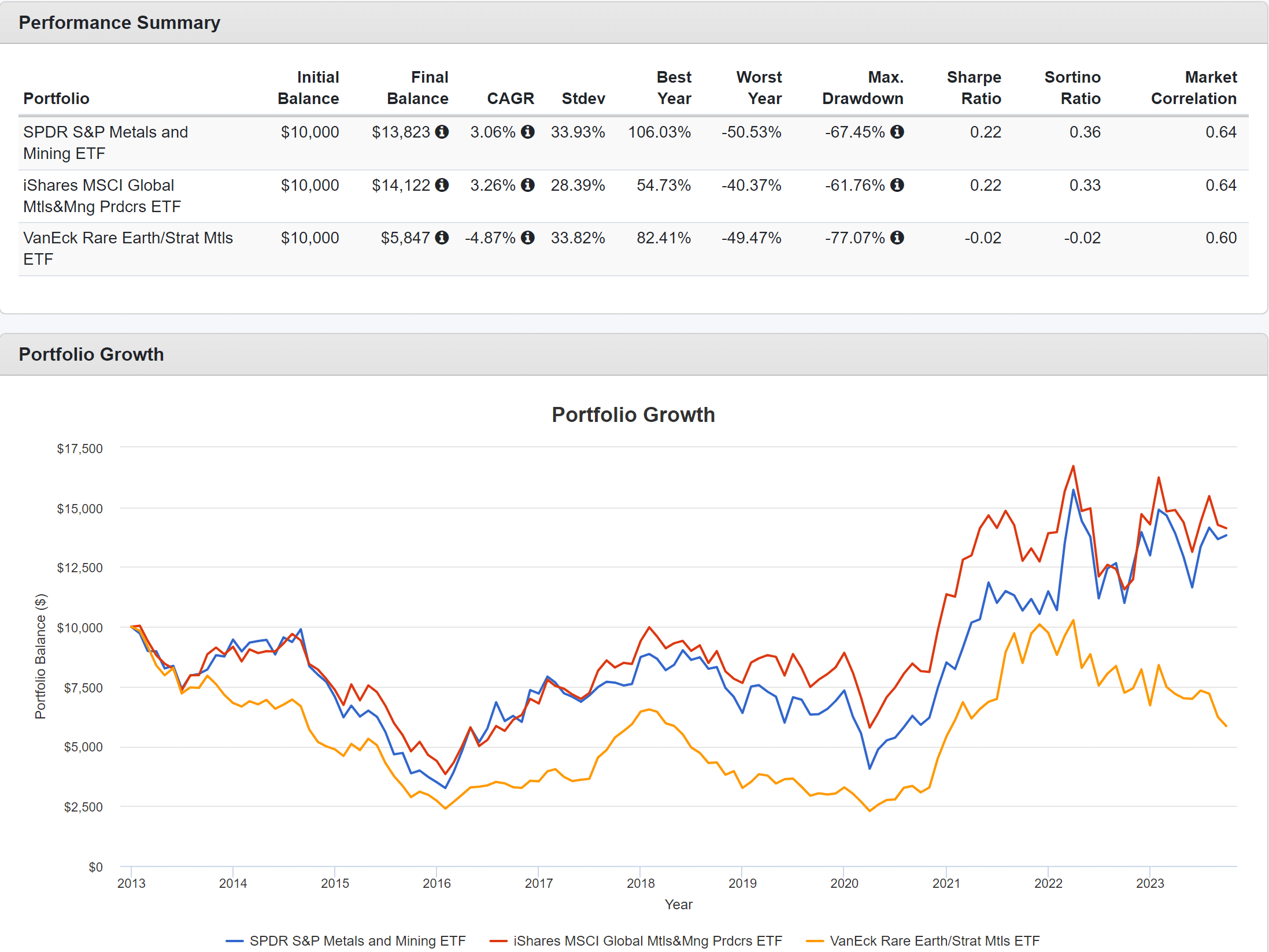Click info icon next to $13,823 final balance
1269x952 pixels.
tap(442, 132)
